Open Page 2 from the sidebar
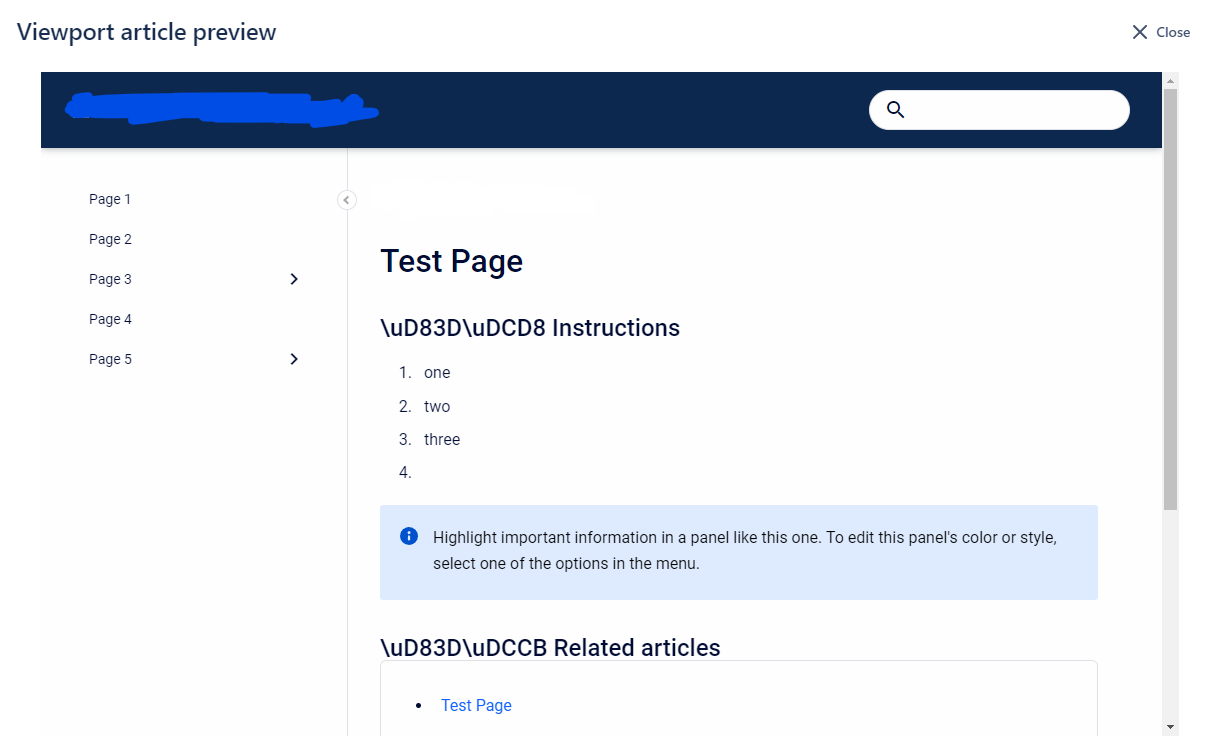The width and height of the screenshot is (1210, 737). [x=110, y=239]
